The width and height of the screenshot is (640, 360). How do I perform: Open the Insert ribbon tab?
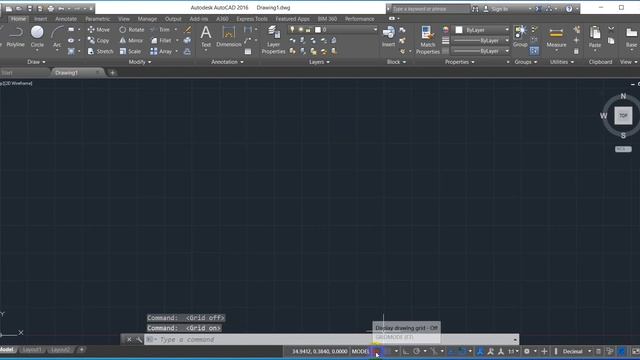tap(40, 19)
